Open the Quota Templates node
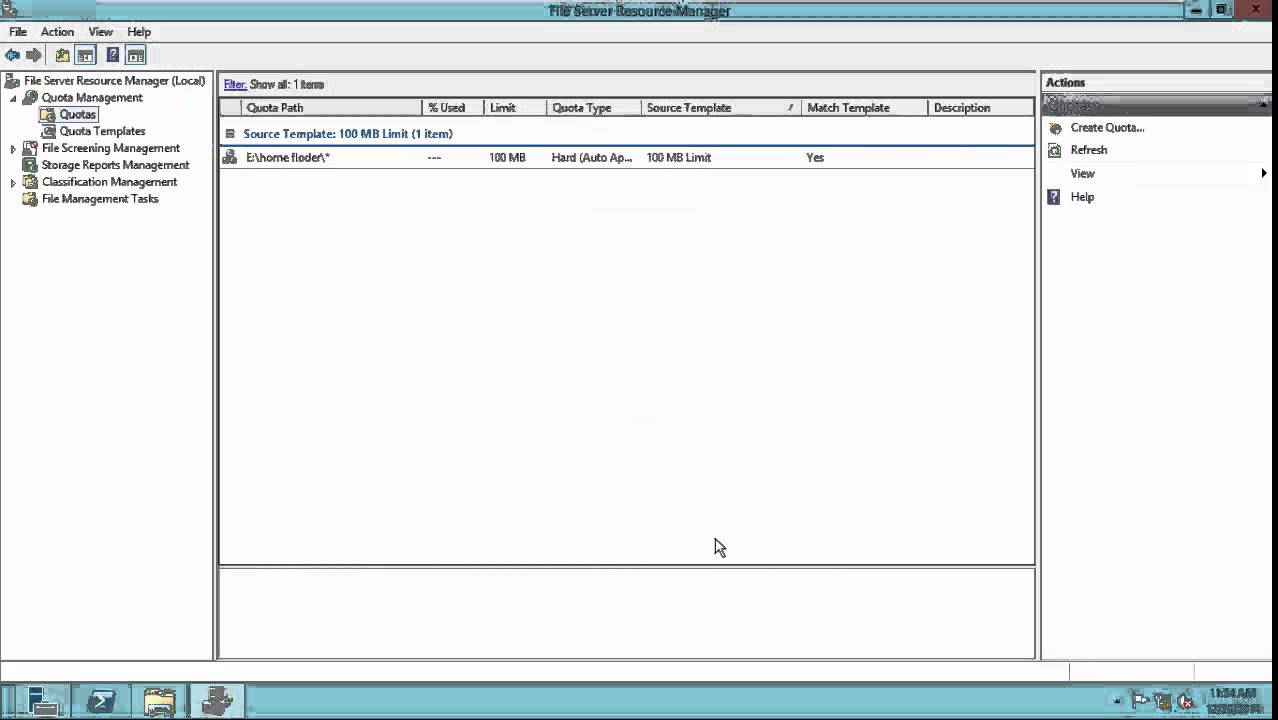Screen dimensions: 1278x720 click(102, 132)
